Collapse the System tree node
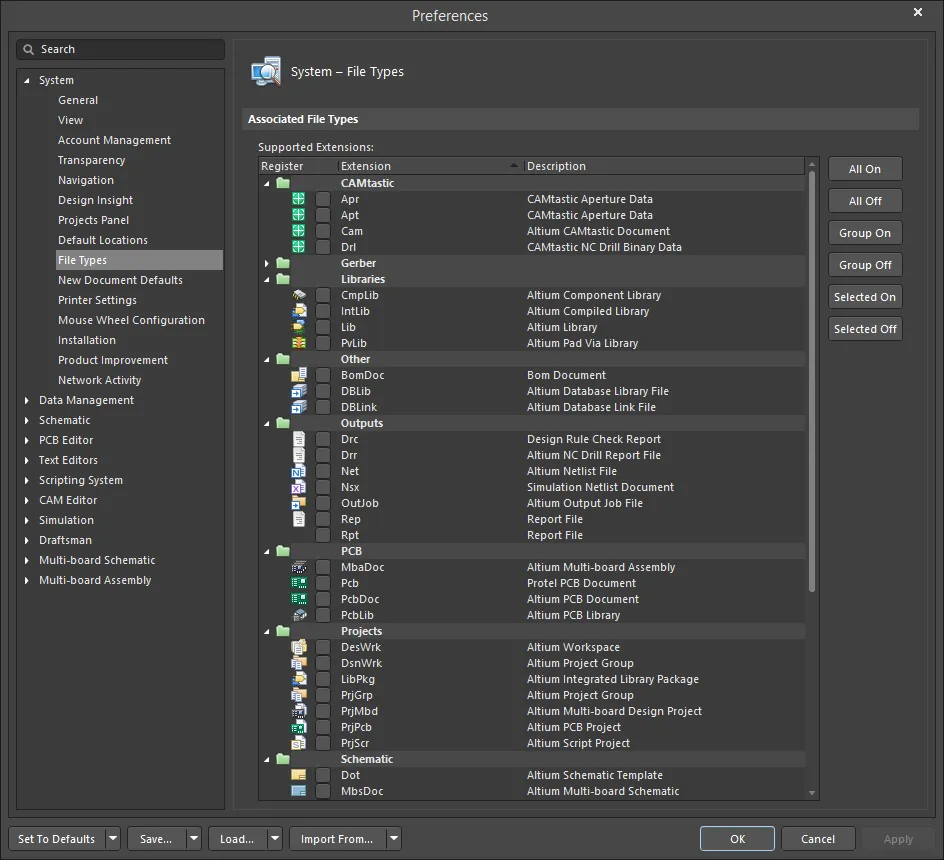This screenshot has height=860, width=944. (x=26, y=80)
